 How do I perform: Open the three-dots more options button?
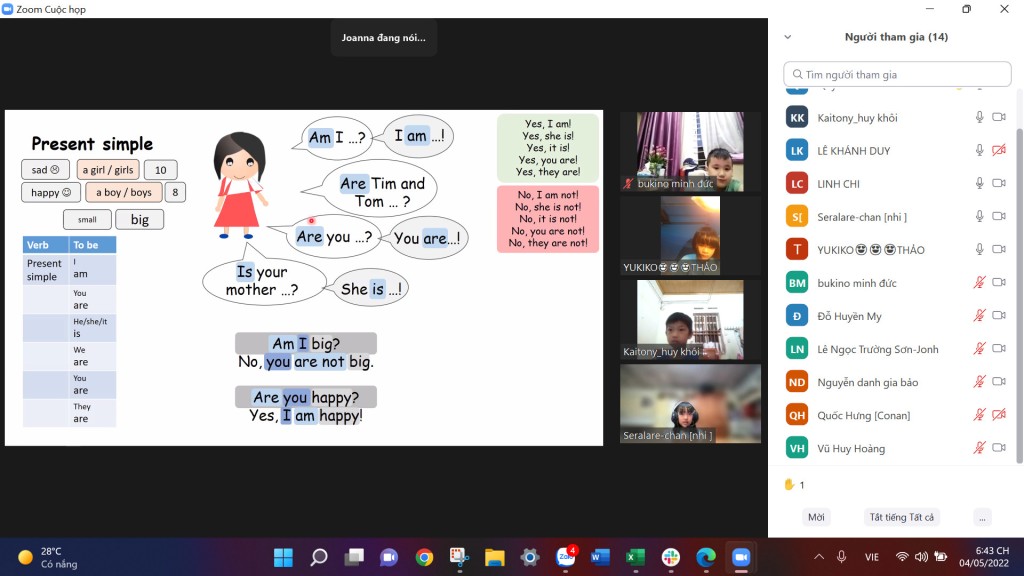(x=982, y=517)
